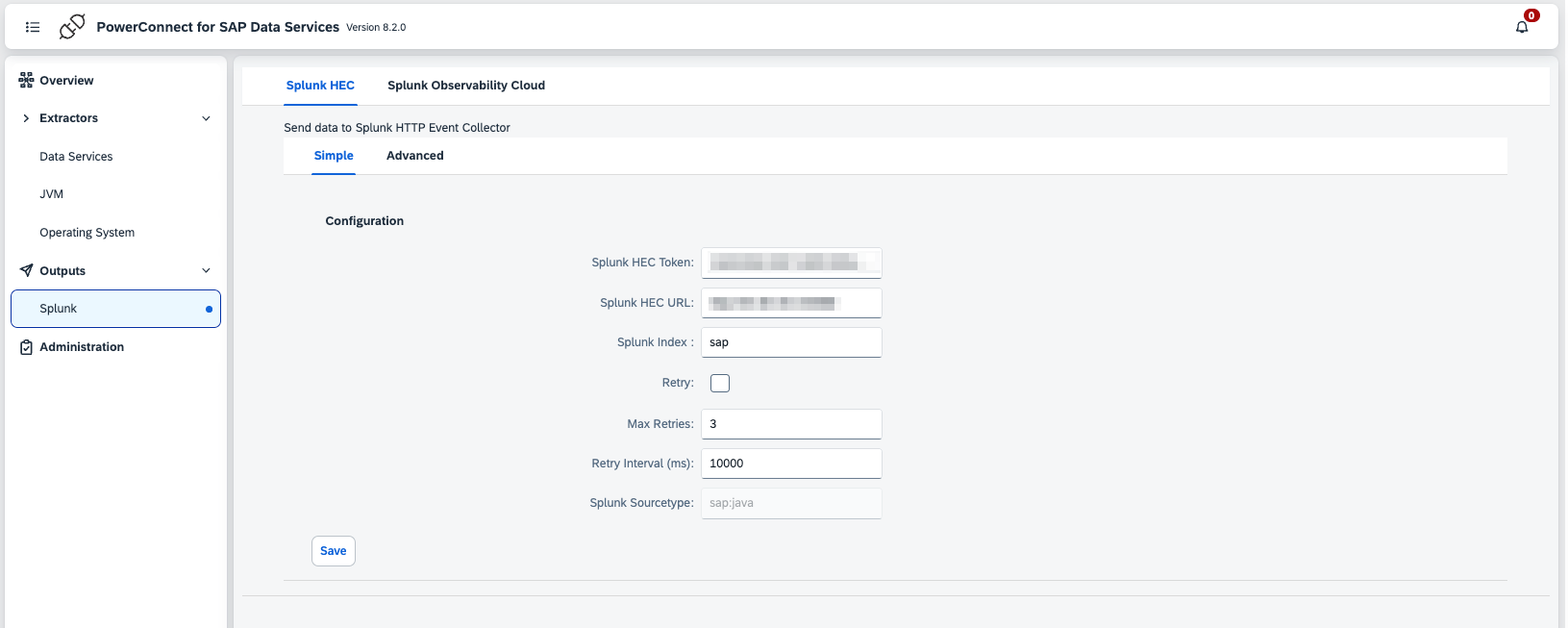Image resolution: width=1568 pixels, height=628 pixels.
Task: Select JVM extractor in sidebar
Action: pyautogui.click(x=52, y=194)
